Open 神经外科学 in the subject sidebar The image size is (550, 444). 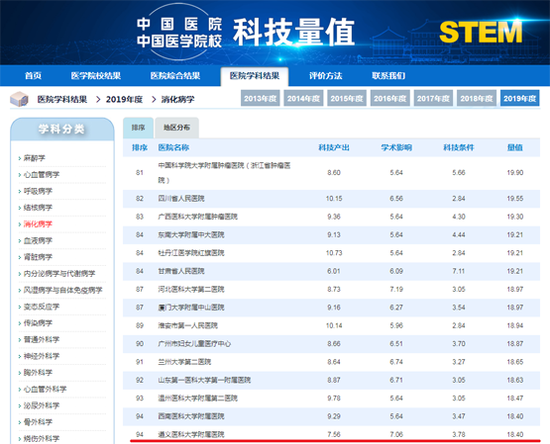click(41, 356)
